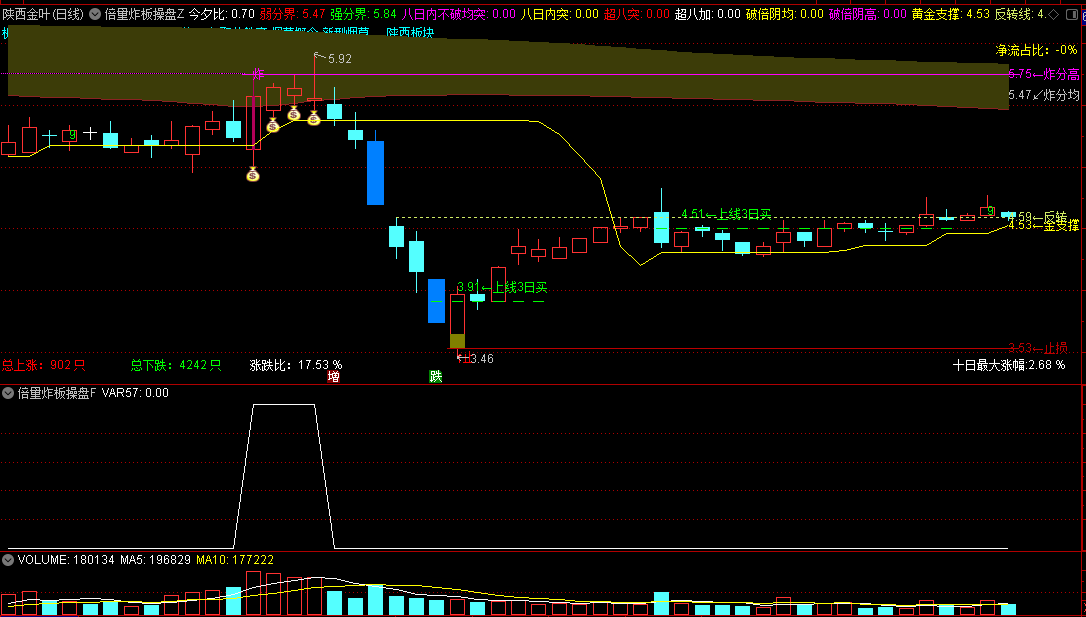Click the red 弱分界: 5.47 value

click(292, 14)
